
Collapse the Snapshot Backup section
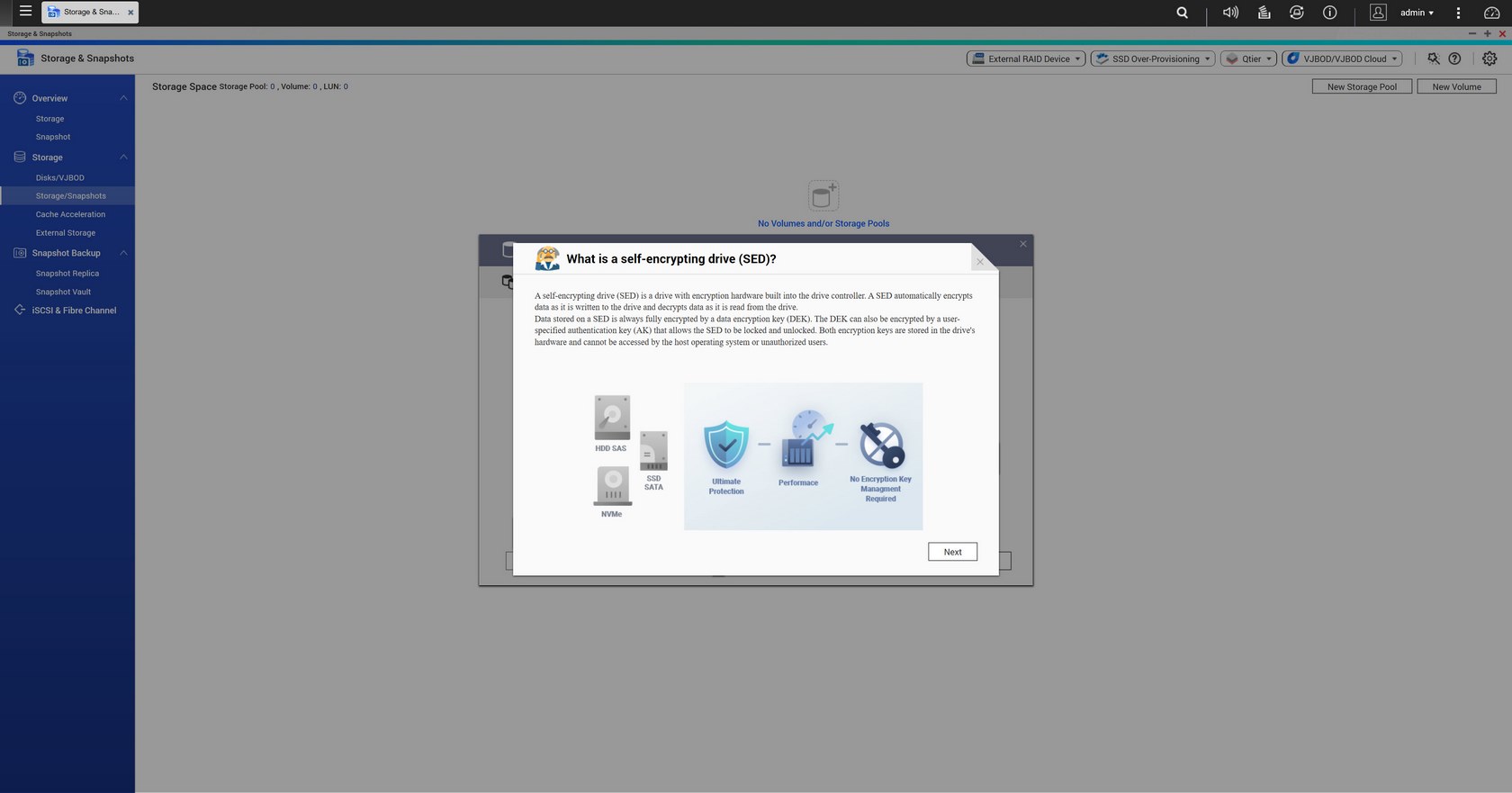(123, 253)
